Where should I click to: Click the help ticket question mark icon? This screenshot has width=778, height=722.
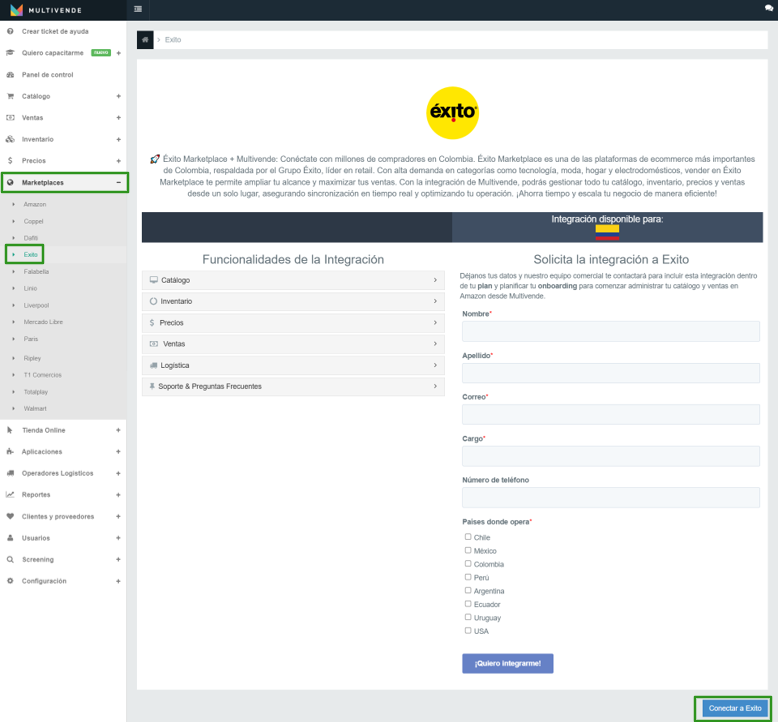click(x=10, y=31)
